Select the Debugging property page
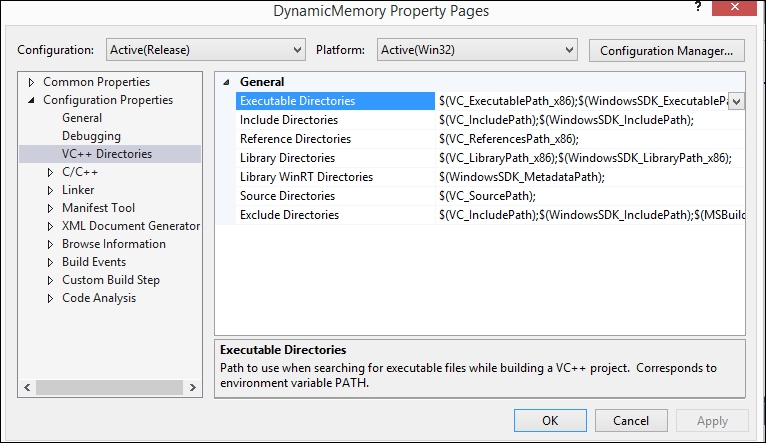This screenshot has height=443, width=766. click(91, 136)
